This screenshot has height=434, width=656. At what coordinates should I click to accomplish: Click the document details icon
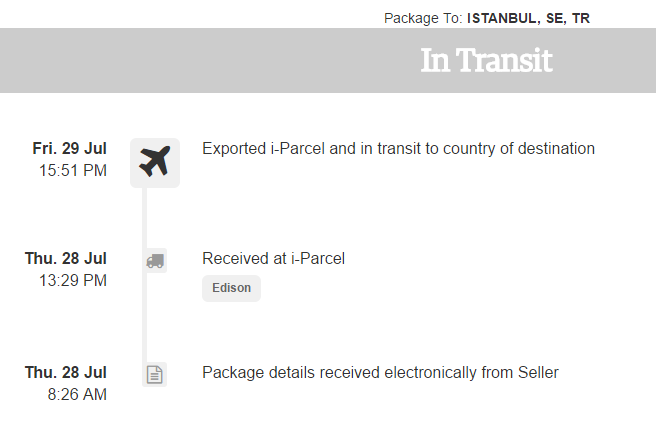coord(155,374)
